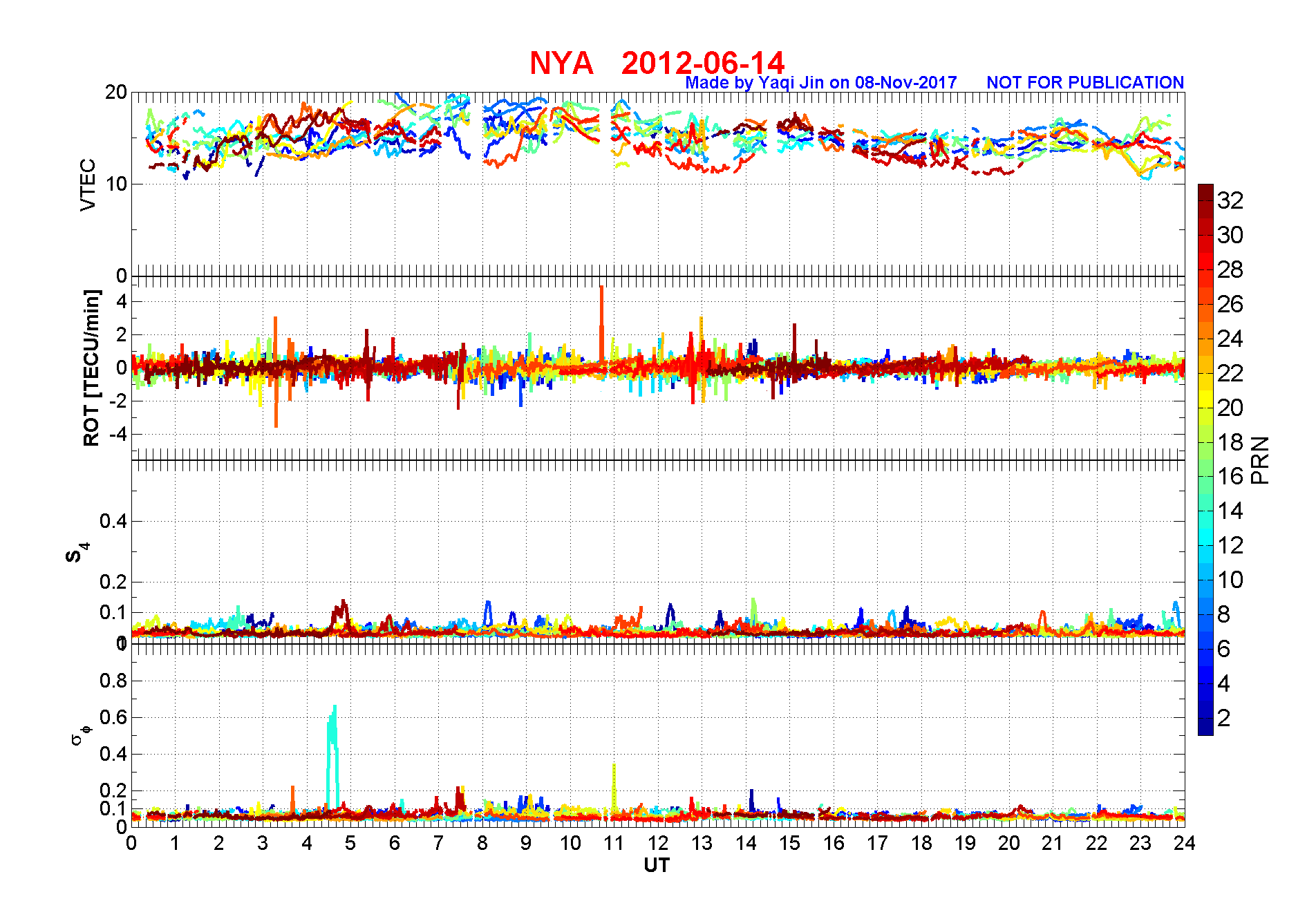Click x-axis tick label "1"
Viewport: 1316px width, 919px height.
click(x=175, y=843)
